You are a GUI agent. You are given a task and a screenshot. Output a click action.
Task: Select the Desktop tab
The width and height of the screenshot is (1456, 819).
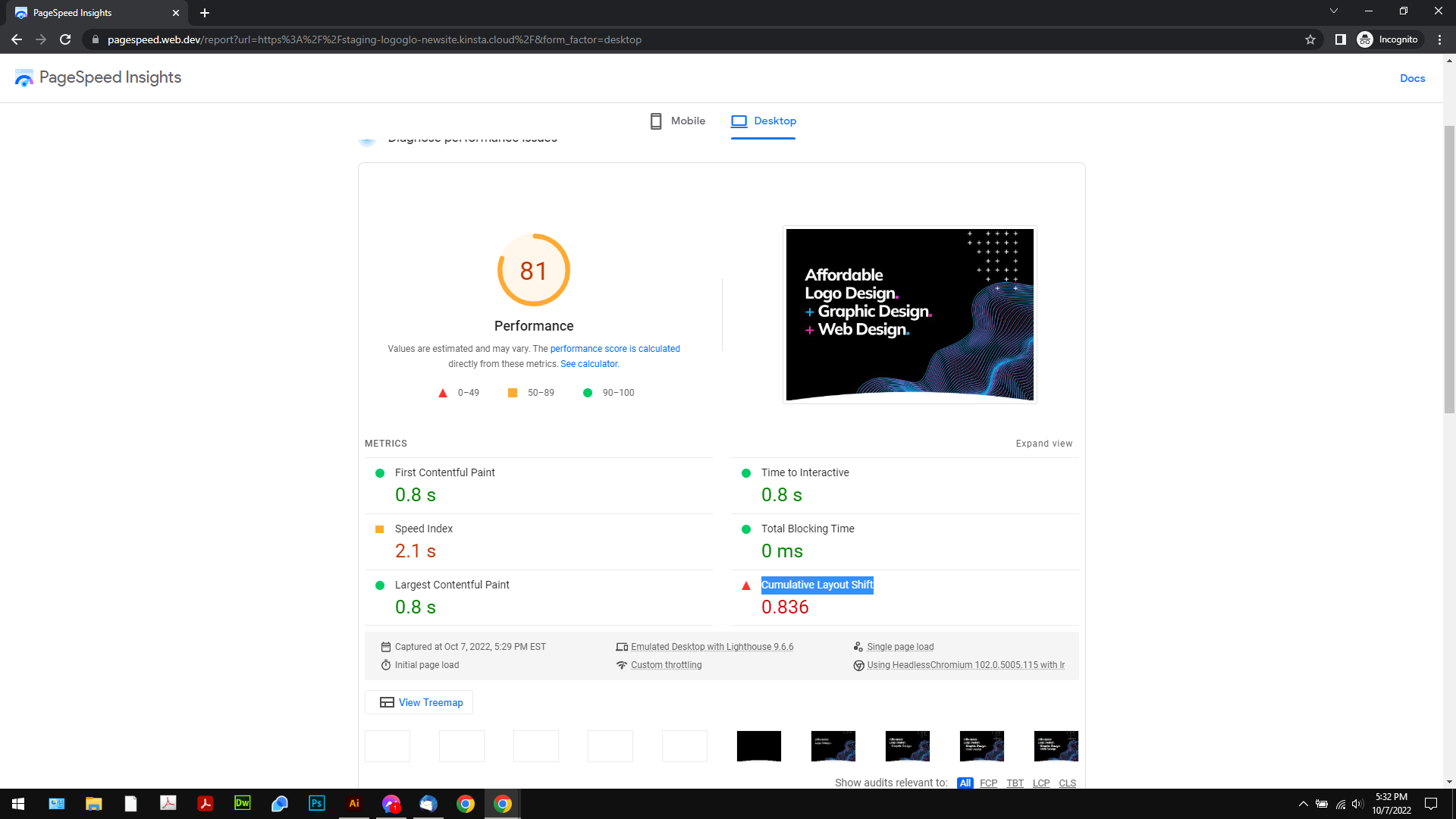coord(763,121)
